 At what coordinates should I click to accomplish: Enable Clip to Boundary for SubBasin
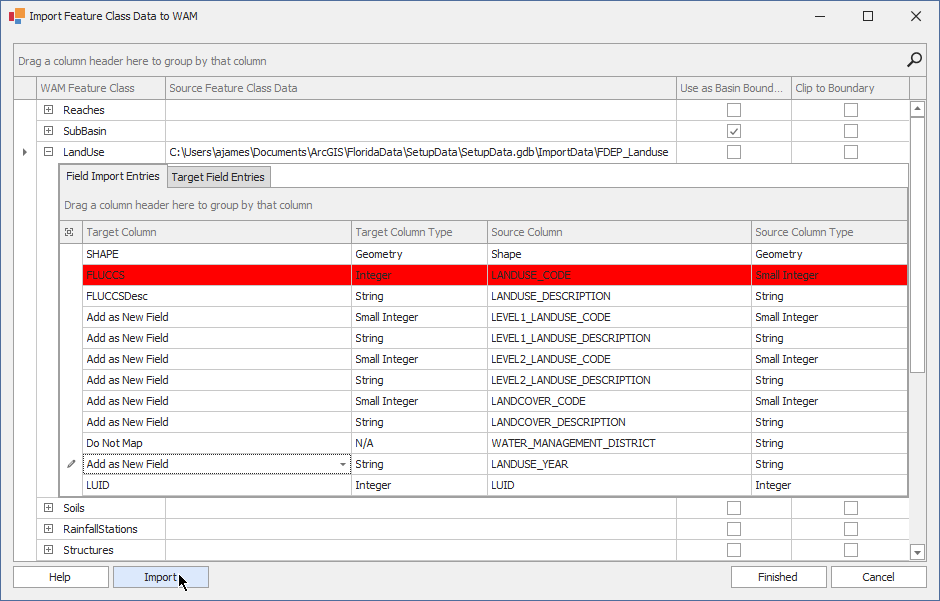click(851, 131)
